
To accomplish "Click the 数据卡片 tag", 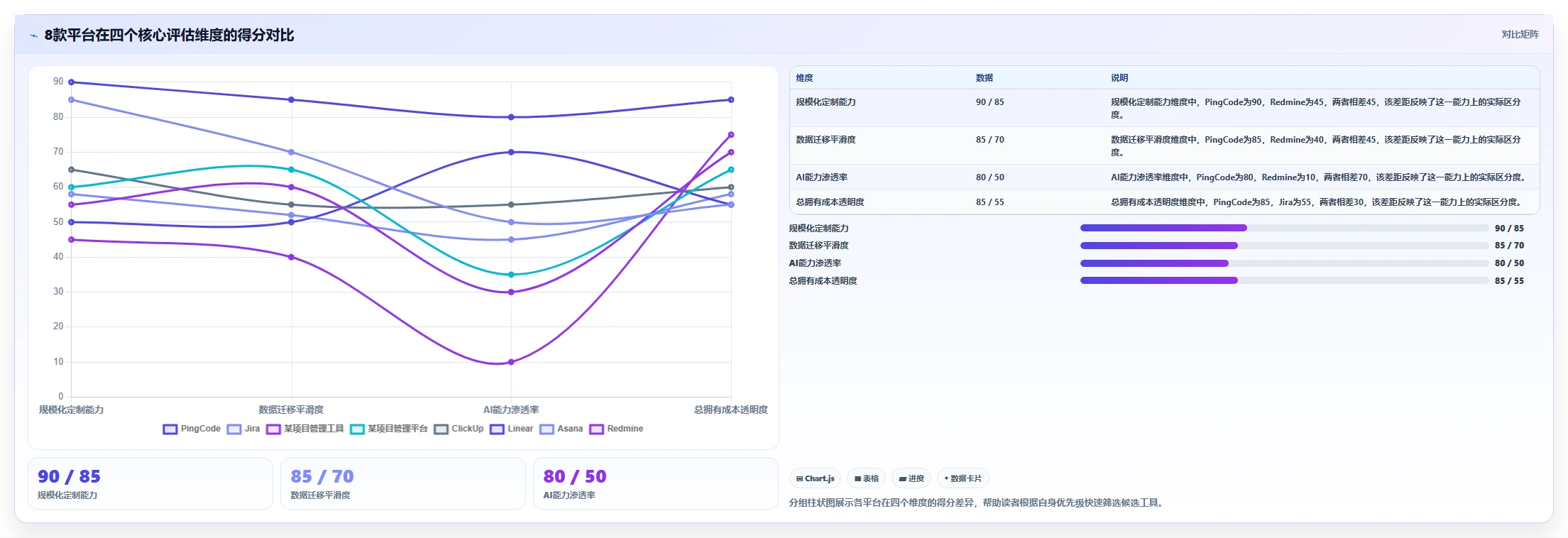I will (x=963, y=479).
